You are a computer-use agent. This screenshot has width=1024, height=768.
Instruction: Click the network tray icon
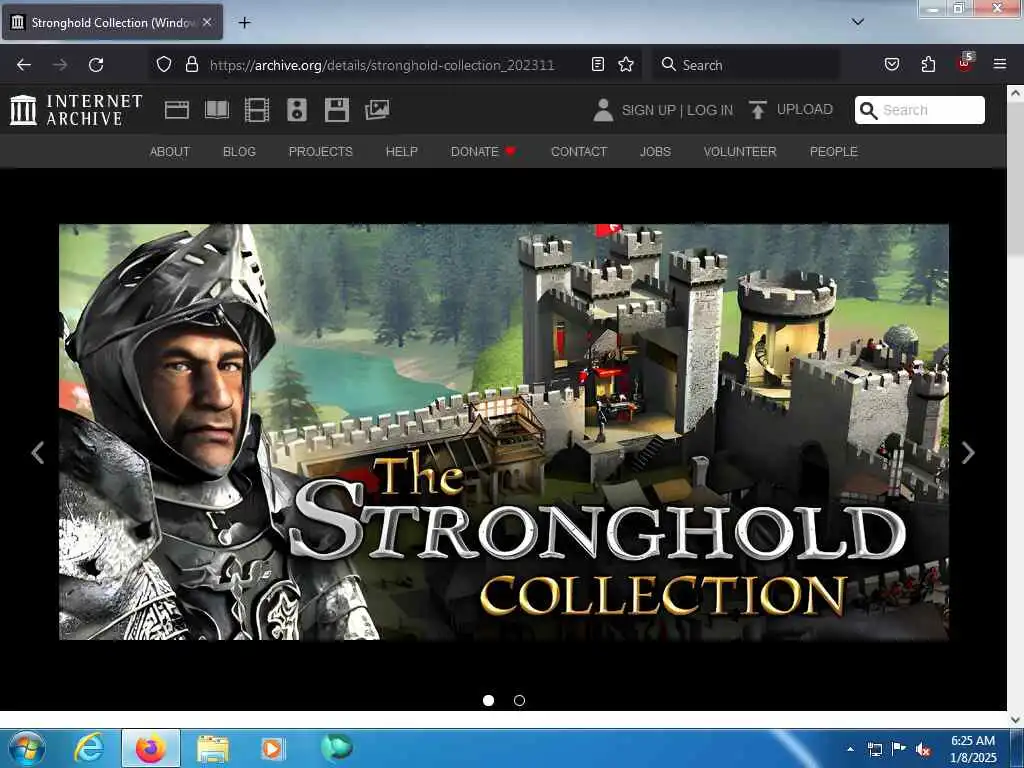pos(874,750)
